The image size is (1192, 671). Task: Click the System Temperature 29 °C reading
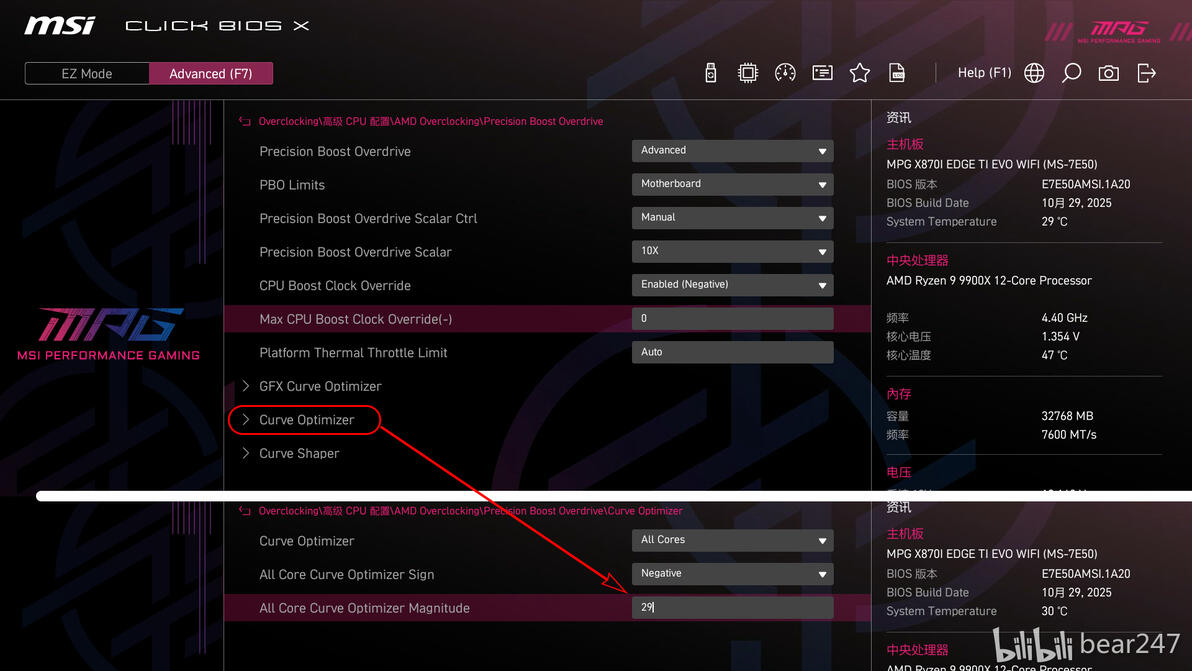pyautogui.click(x=1054, y=221)
